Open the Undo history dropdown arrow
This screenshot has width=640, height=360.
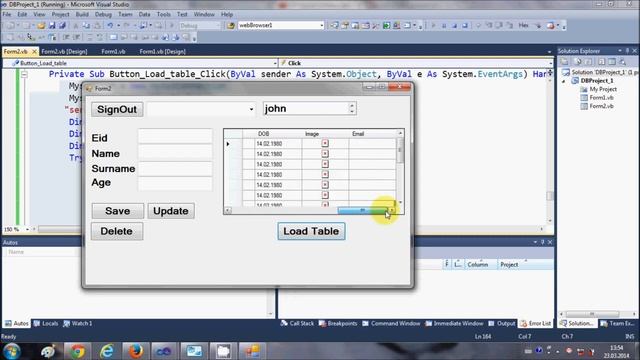click(118, 25)
